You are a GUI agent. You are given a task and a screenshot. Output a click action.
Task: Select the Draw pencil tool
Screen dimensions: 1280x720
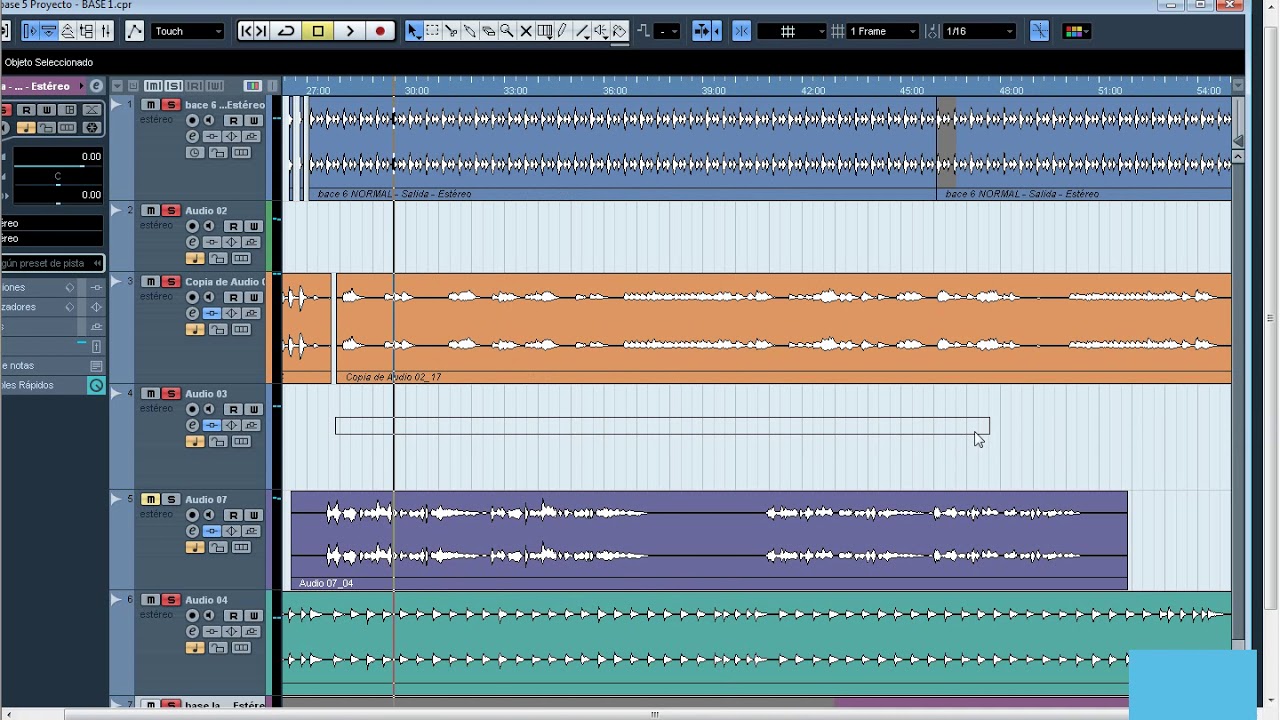tap(563, 31)
